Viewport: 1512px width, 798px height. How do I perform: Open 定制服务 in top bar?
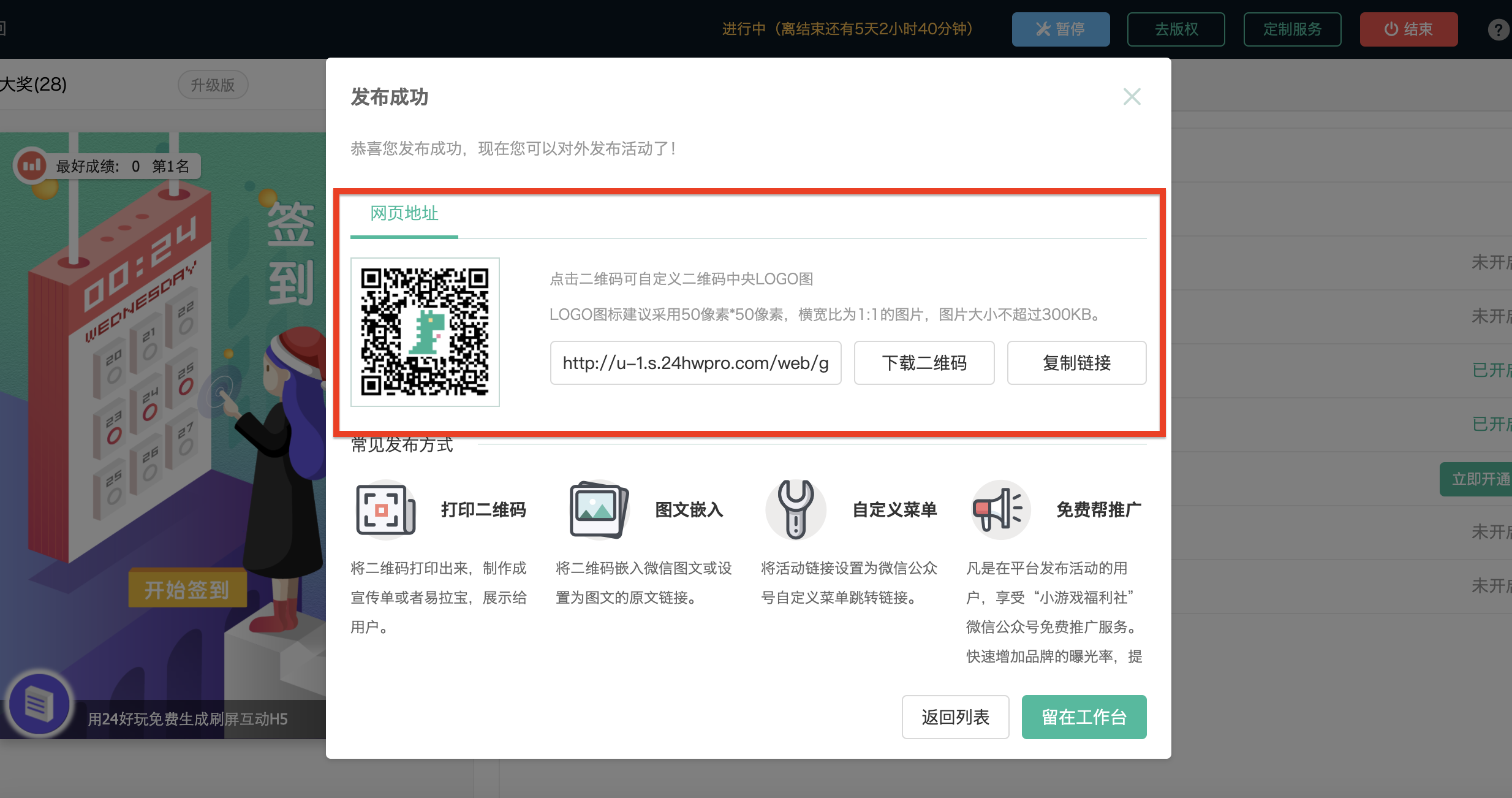point(1292,29)
